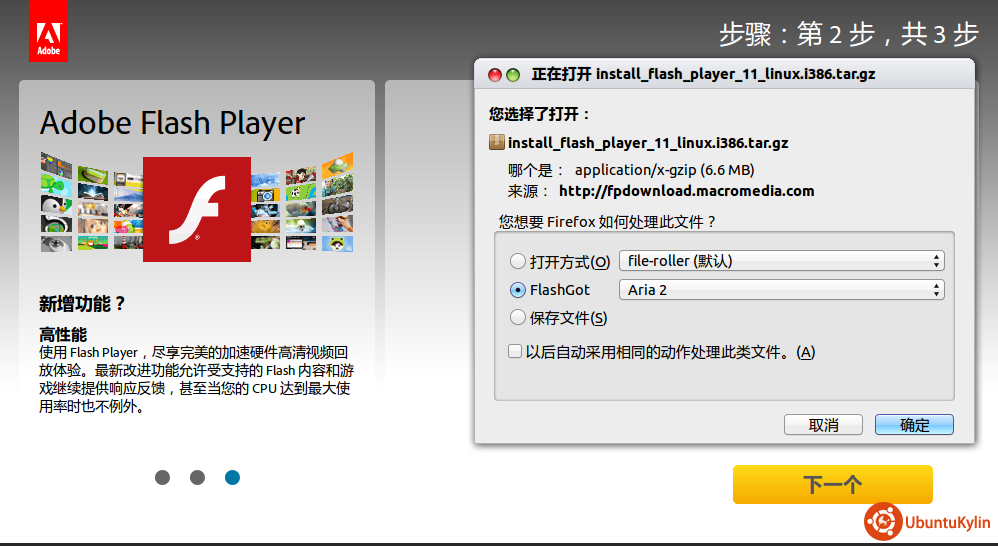Expand the Aria 2 dropdown

[x=781, y=290]
